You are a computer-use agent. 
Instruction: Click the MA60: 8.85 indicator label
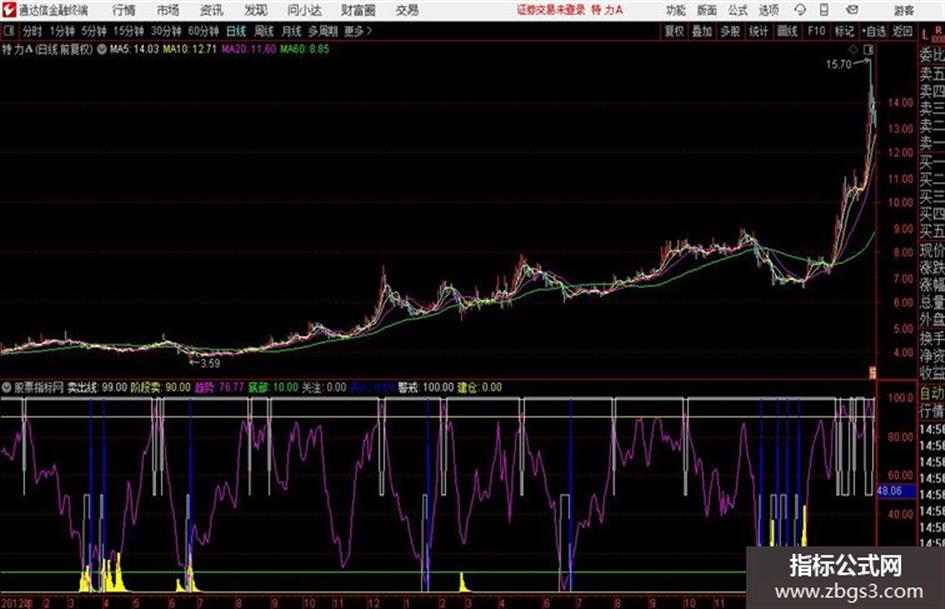304,49
